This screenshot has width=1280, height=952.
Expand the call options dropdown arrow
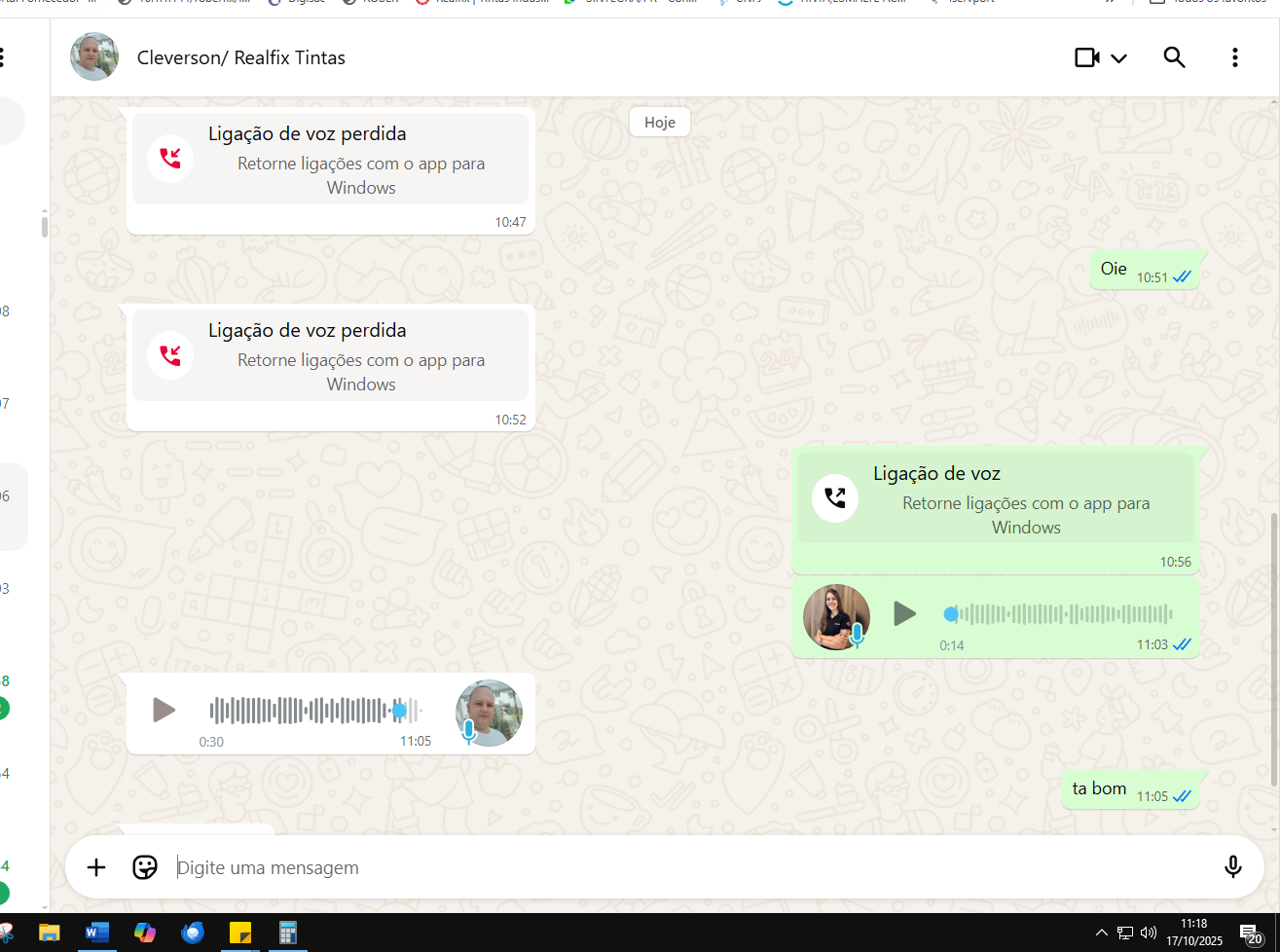1119,58
